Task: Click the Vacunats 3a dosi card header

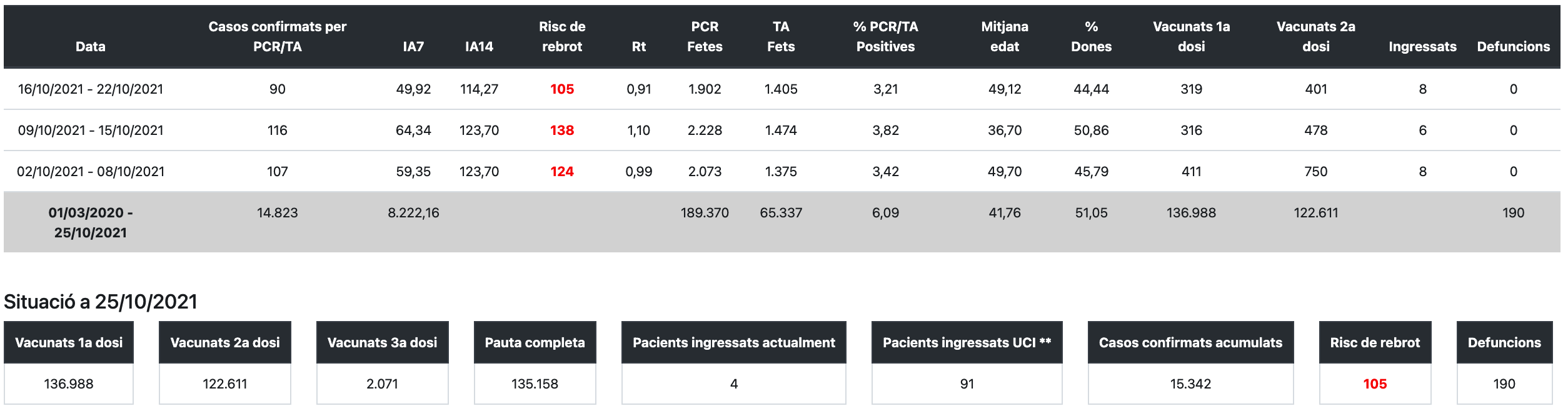Action: pyautogui.click(x=382, y=342)
